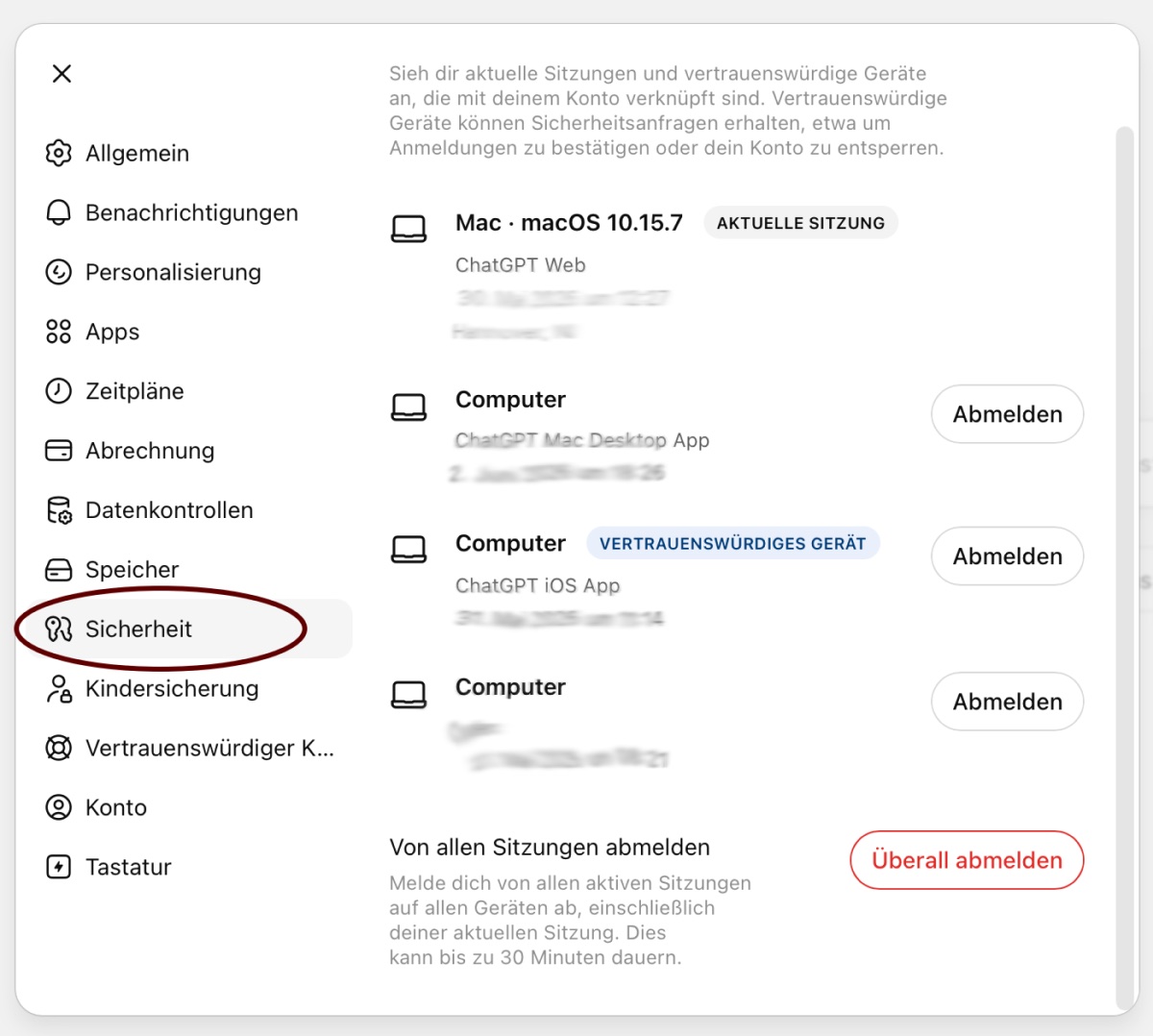
Task: Go to Benachrichtigungen settings
Action: [190, 212]
